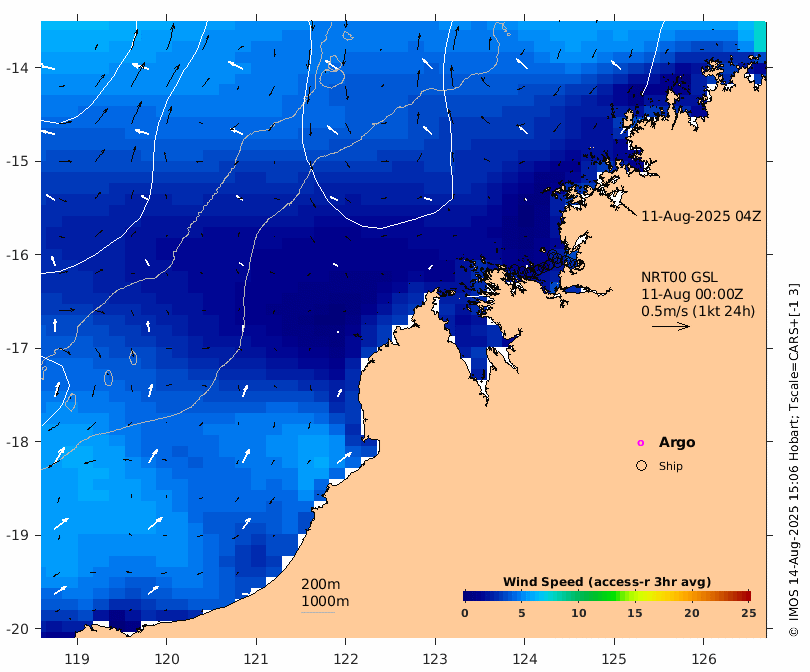Click the color bar tick label 25
810x672 pixels.
click(x=749, y=613)
